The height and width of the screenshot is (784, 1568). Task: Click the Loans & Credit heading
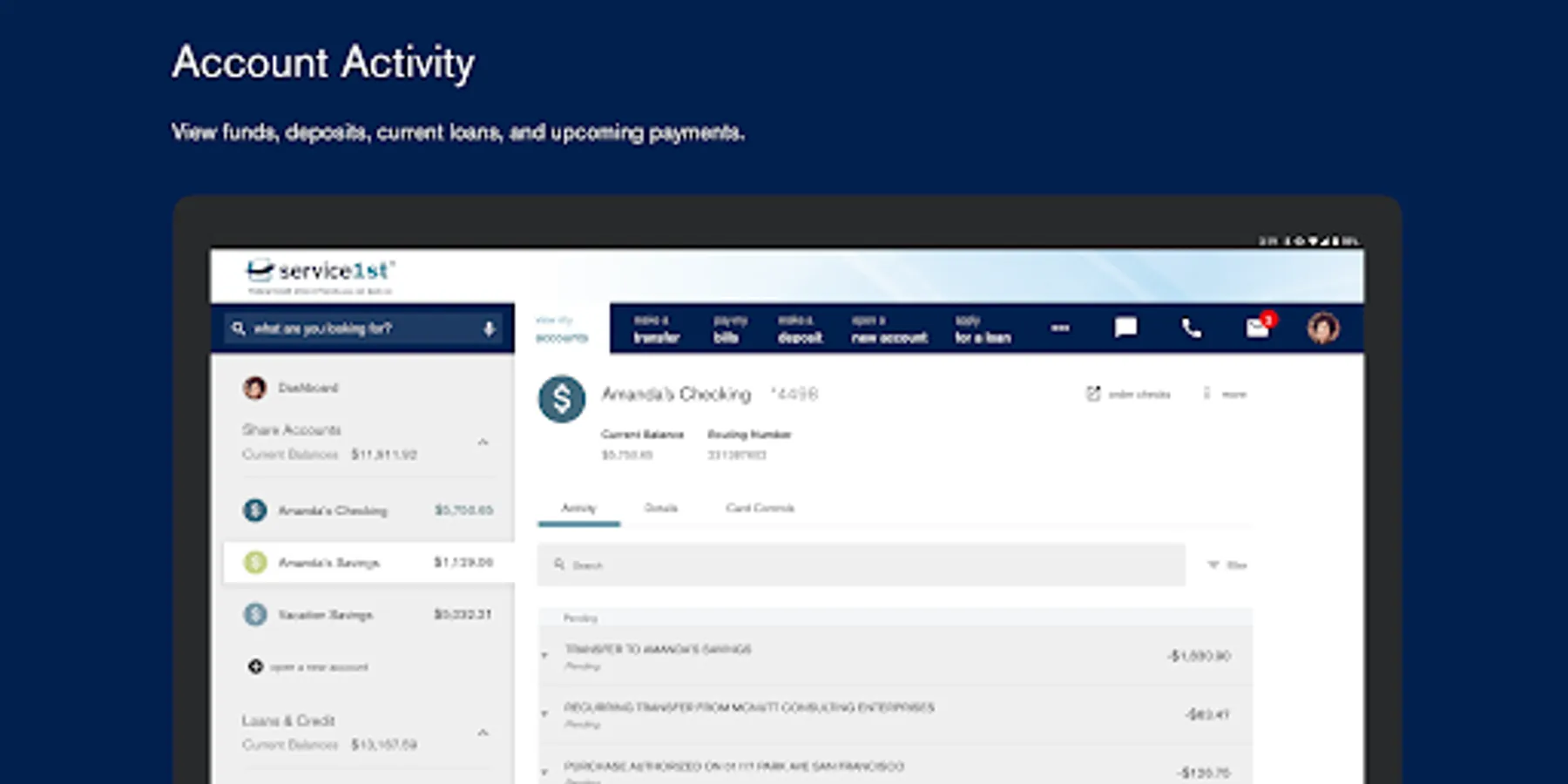(288, 720)
